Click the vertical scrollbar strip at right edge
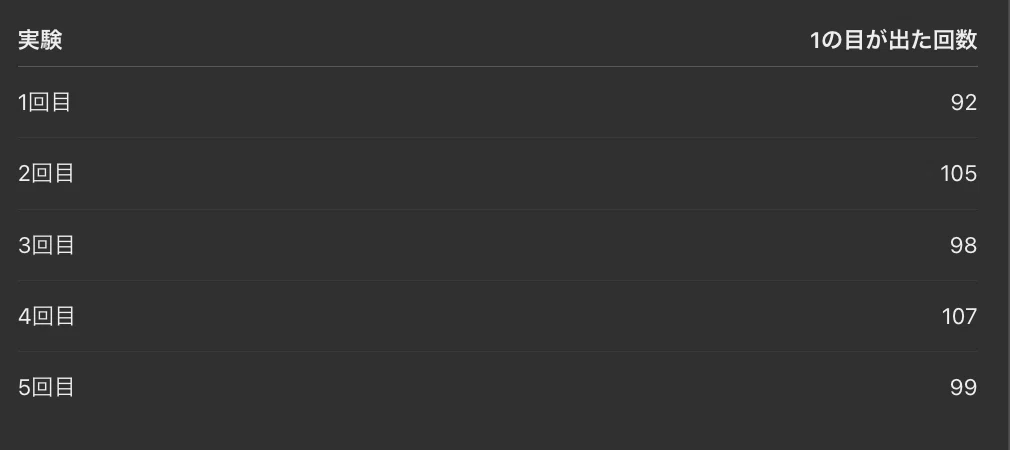This screenshot has height=450, width=1010. [1008, 225]
